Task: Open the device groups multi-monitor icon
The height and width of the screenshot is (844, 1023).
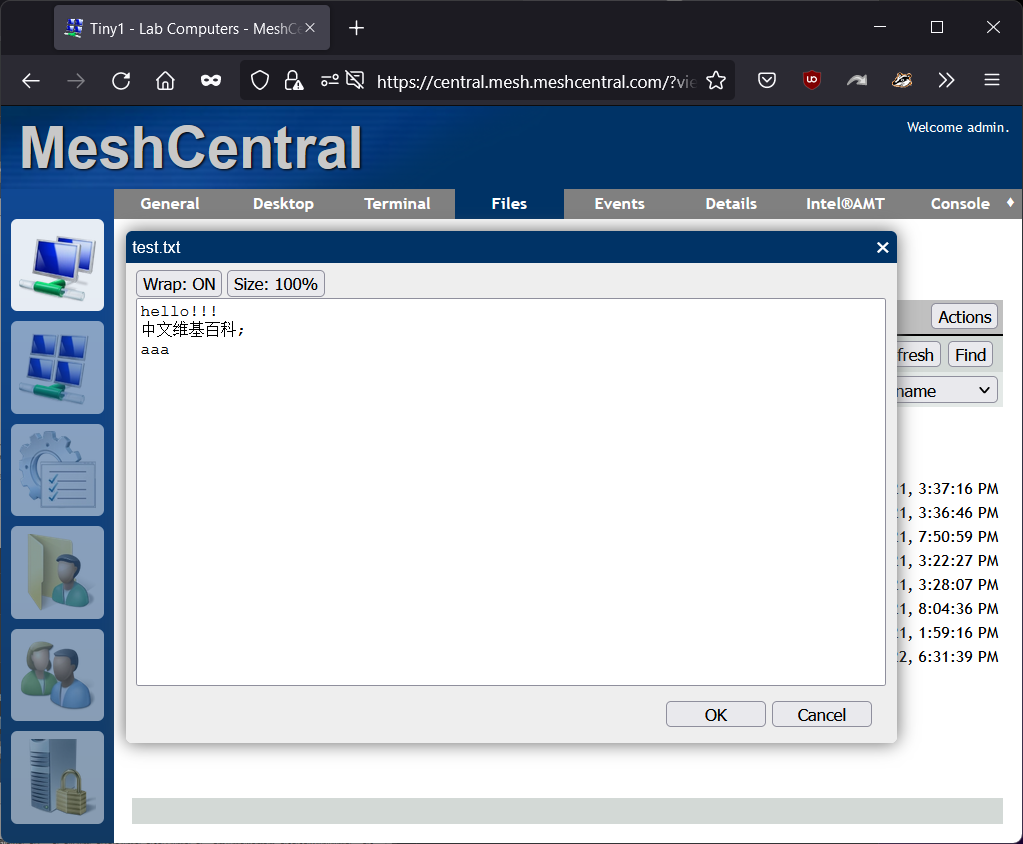Action: pos(57,367)
